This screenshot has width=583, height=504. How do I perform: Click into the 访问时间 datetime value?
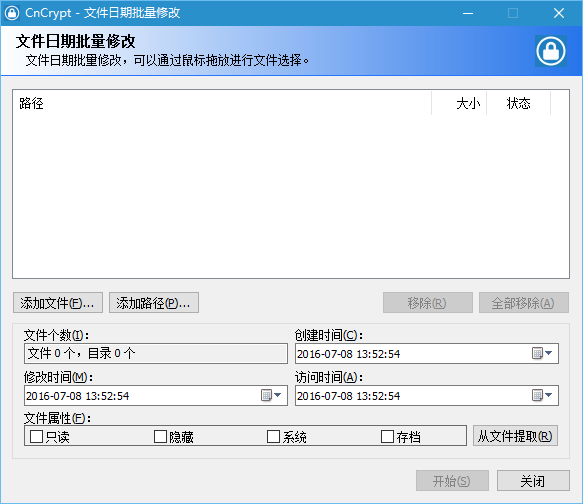click(348, 396)
